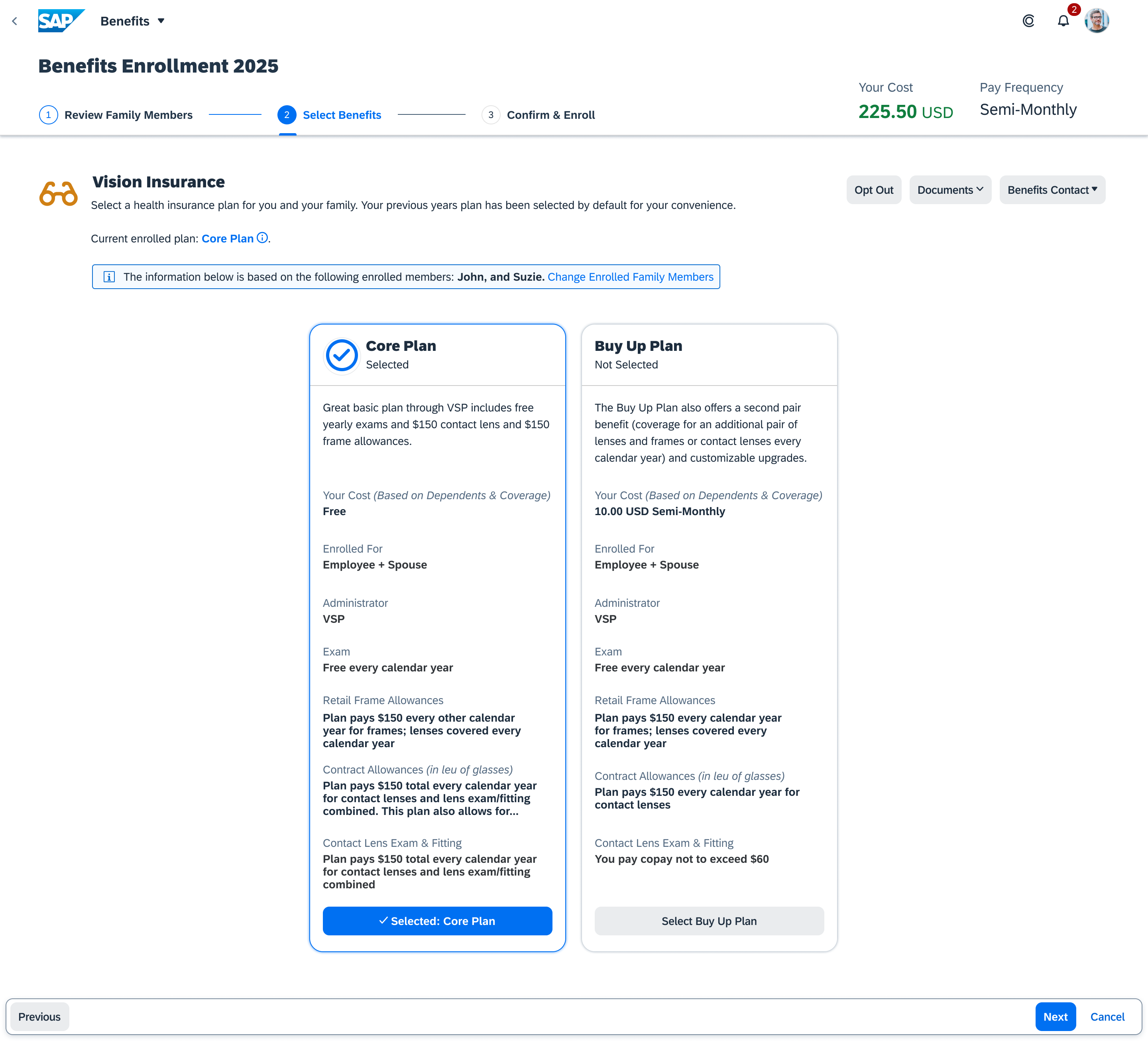This screenshot has width=1148, height=1043.
Task: Toggle the Core Plan selected checkmark
Action: [342, 355]
